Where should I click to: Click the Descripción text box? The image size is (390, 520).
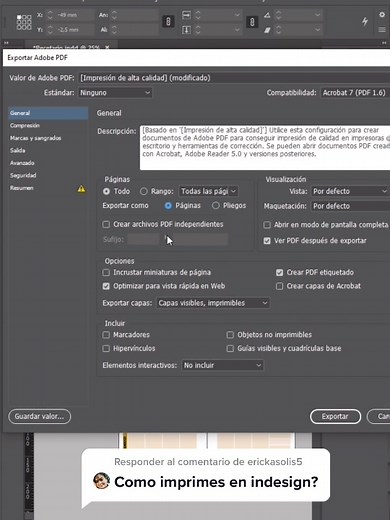[x=265, y=148]
